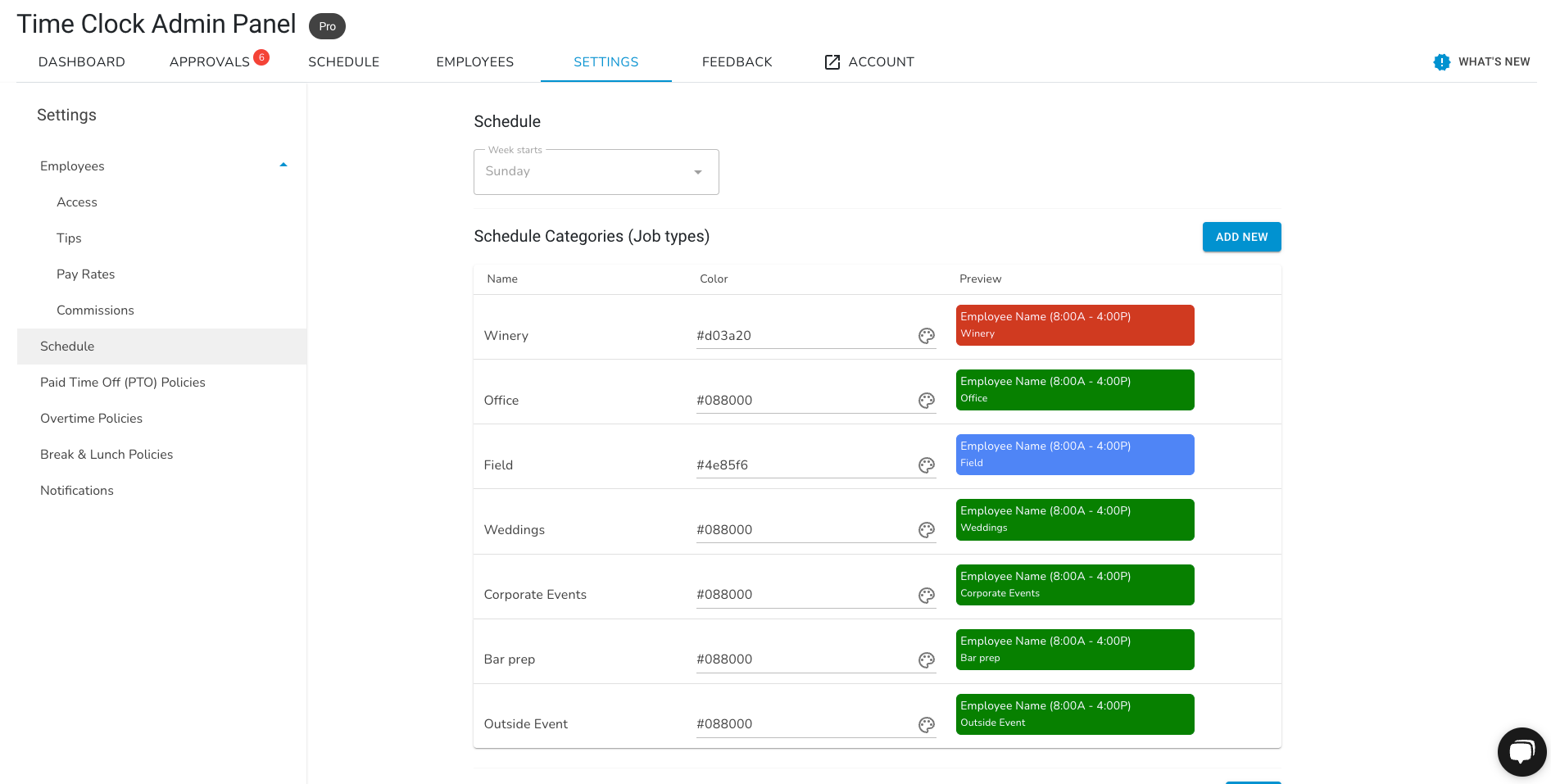Open Overtime Policies settings
The height and width of the screenshot is (784, 1551).
(92, 419)
